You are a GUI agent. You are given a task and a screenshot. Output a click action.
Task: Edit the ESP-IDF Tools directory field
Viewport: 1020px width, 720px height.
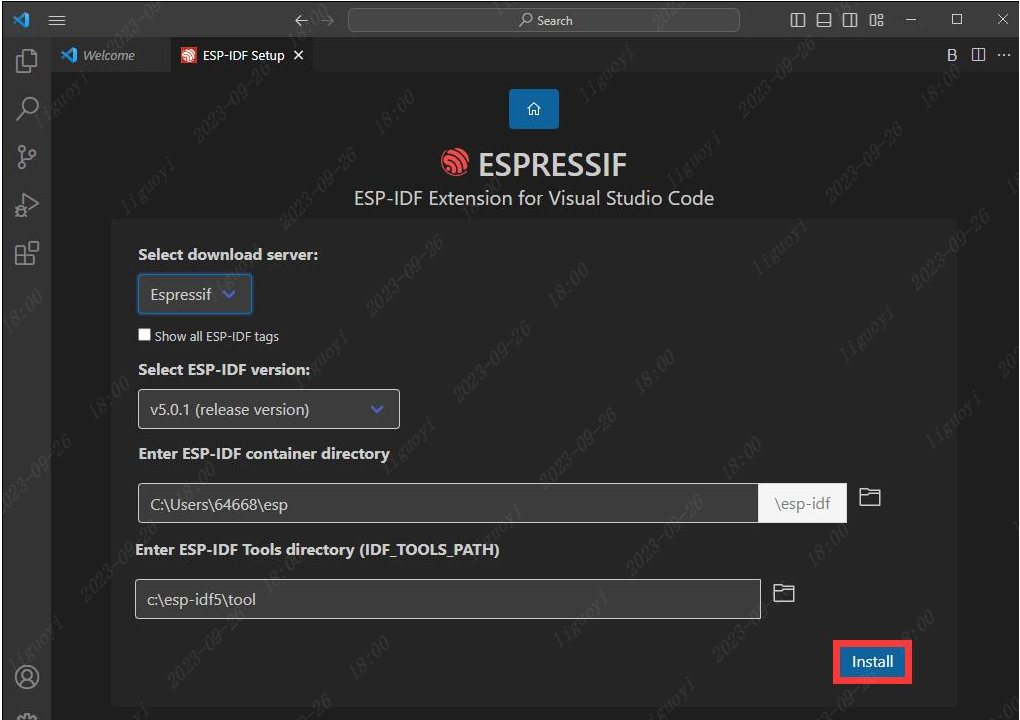point(448,599)
